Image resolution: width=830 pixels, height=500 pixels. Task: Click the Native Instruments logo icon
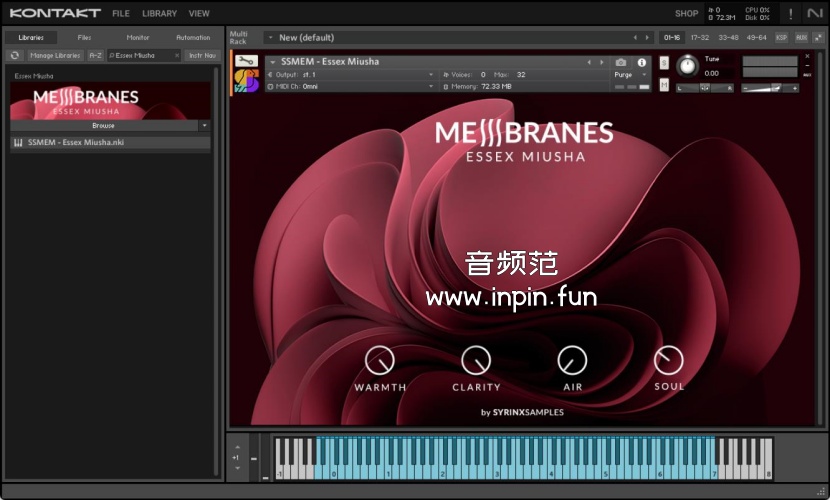pos(816,14)
